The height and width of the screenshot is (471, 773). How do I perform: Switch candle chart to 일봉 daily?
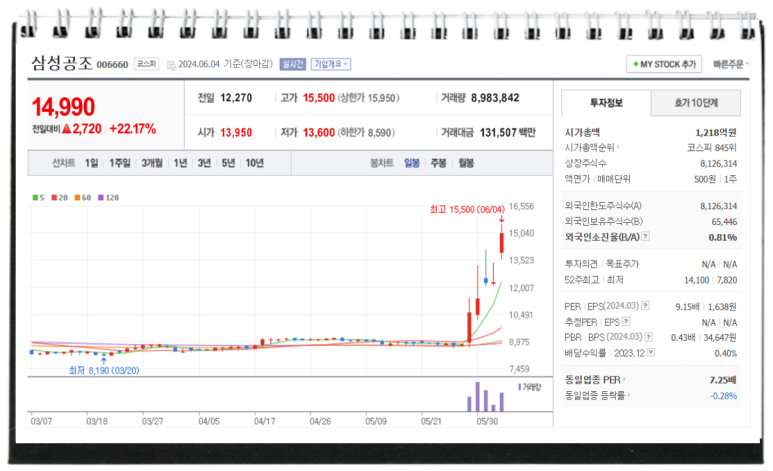(411, 163)
